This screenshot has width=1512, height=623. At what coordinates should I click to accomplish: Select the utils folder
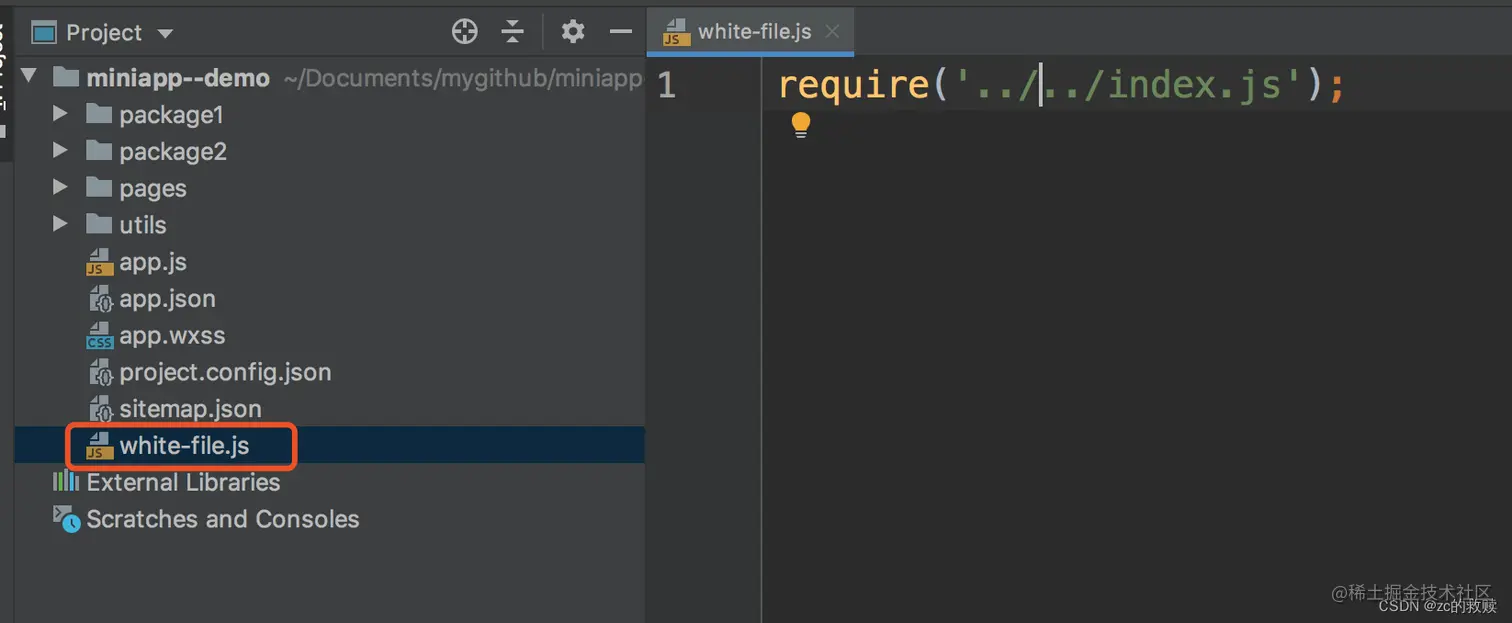pyautogui.click(x=143, y=225)
